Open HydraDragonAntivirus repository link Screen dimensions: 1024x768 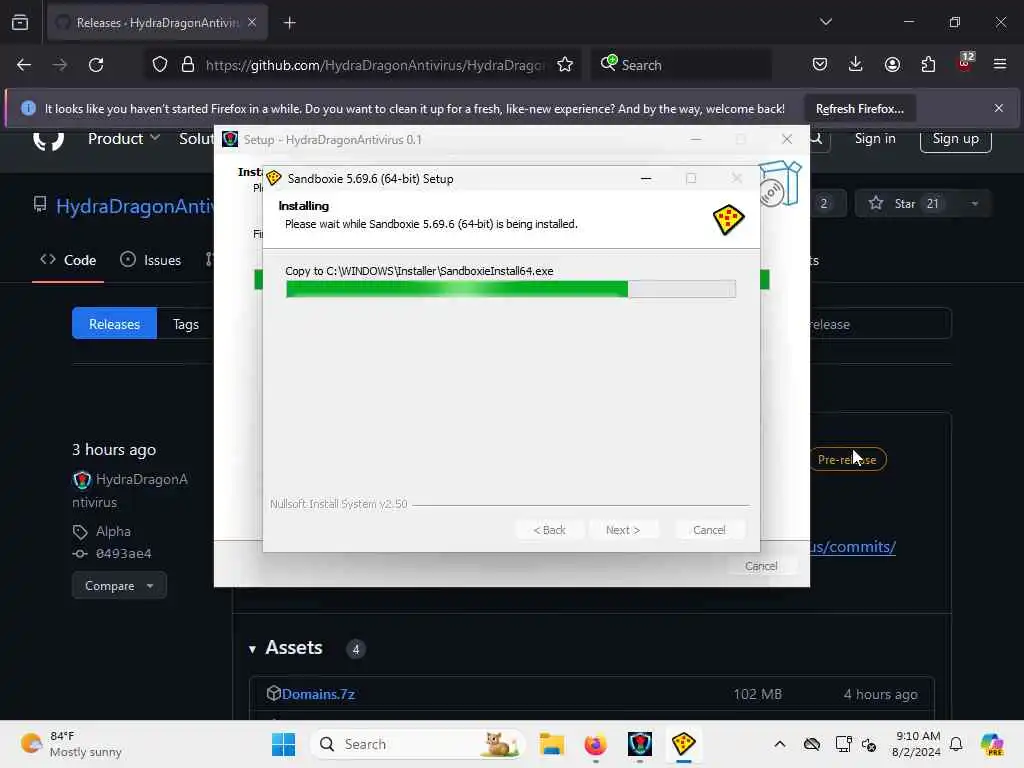(x=135, y=206)
